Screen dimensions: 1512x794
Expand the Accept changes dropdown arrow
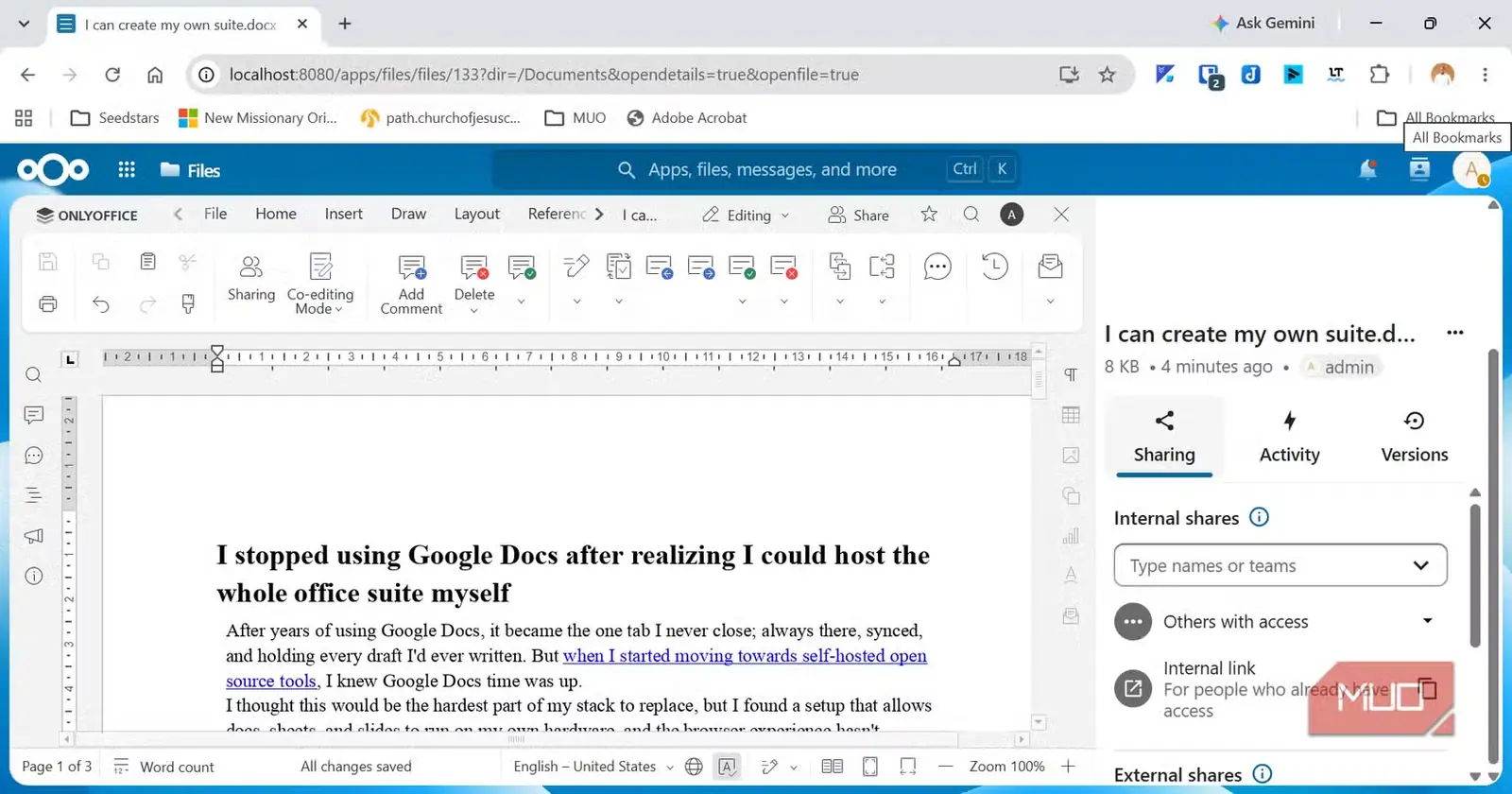pos(742,302)
